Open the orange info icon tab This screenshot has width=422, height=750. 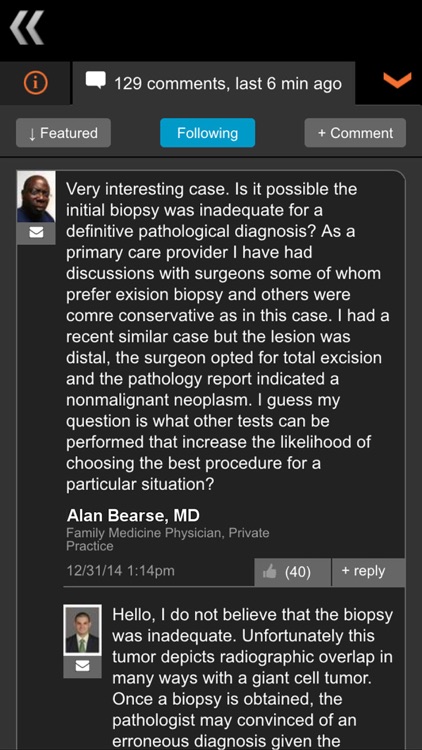coord(35,83)
